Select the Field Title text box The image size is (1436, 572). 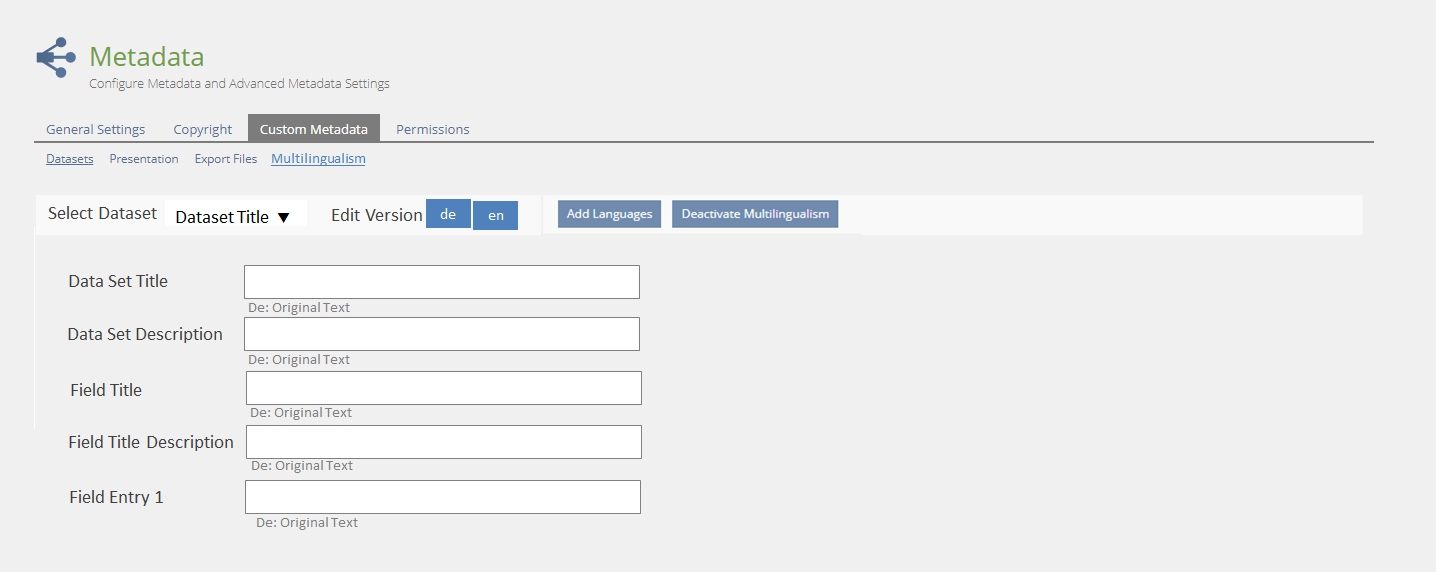443,388
